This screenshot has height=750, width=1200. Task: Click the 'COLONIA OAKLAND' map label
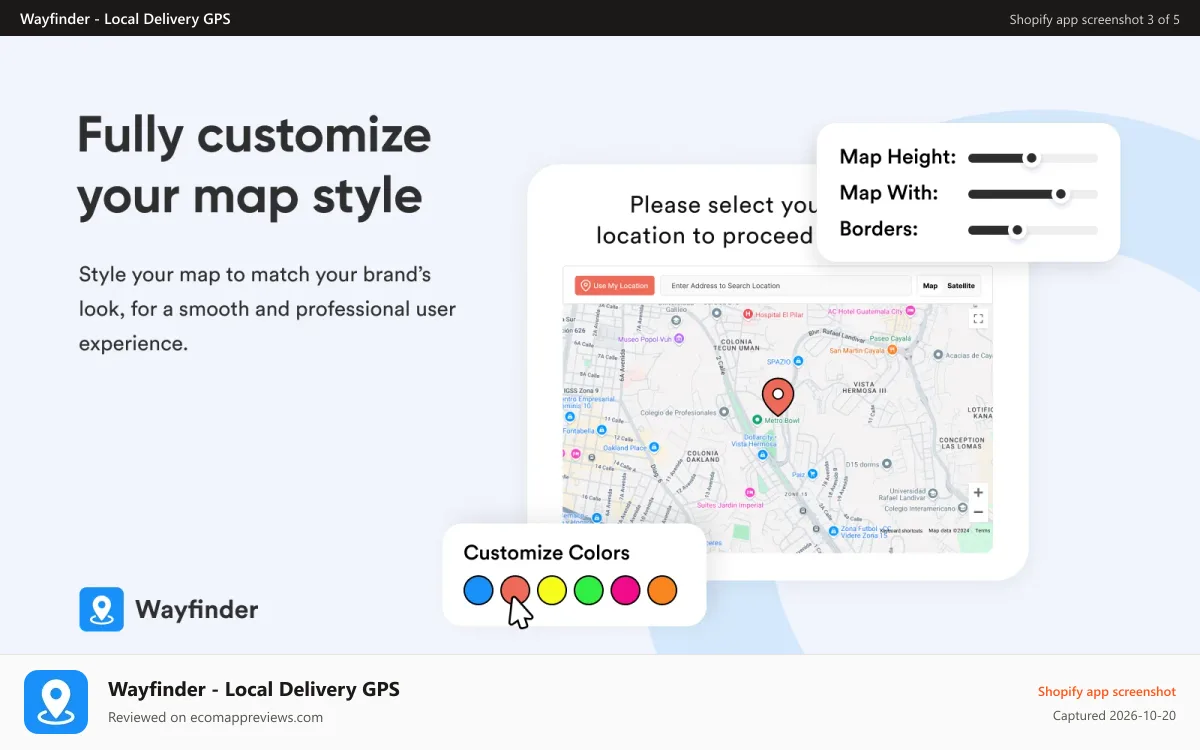(703, 457)
